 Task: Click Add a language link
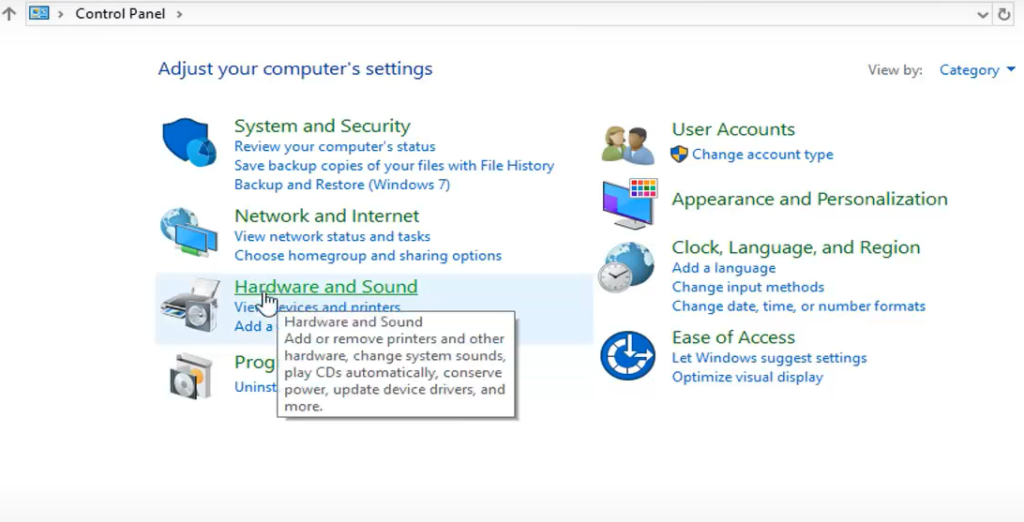[724, 268]
